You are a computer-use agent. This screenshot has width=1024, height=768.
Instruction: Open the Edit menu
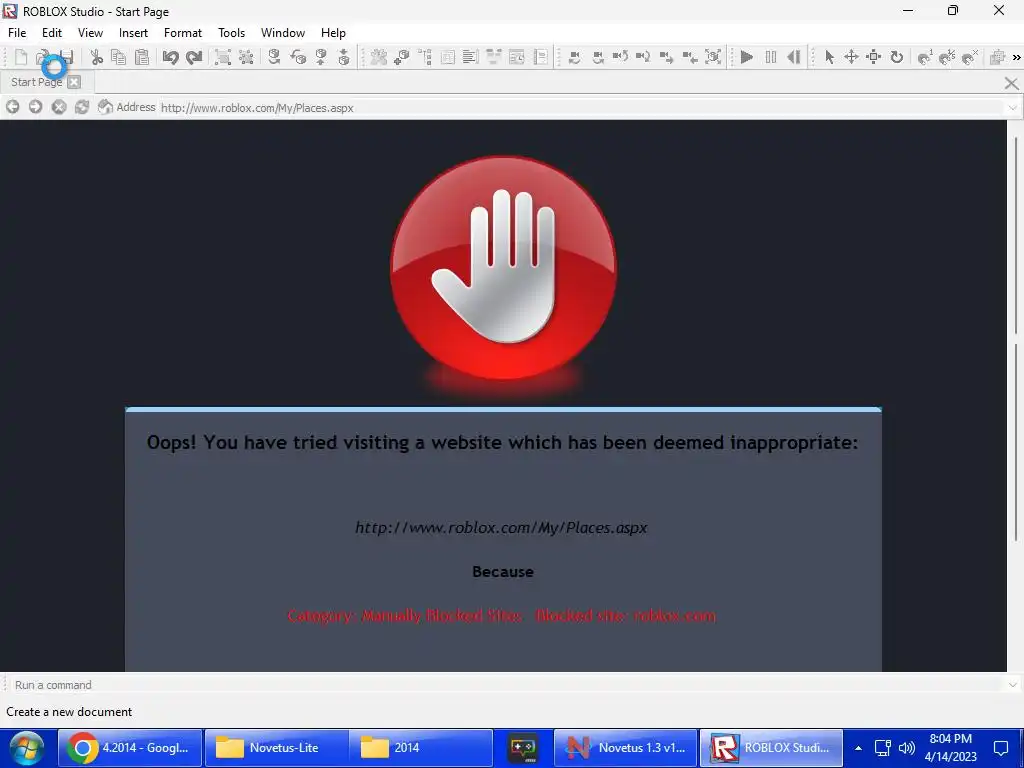click(52, 33)
